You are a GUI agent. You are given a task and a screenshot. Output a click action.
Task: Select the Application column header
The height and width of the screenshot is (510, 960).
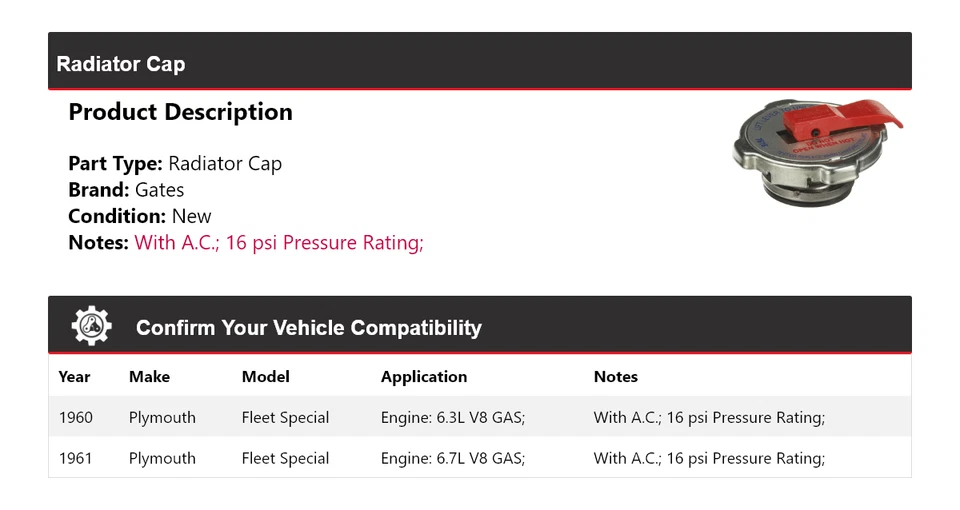tap(424, 377)
